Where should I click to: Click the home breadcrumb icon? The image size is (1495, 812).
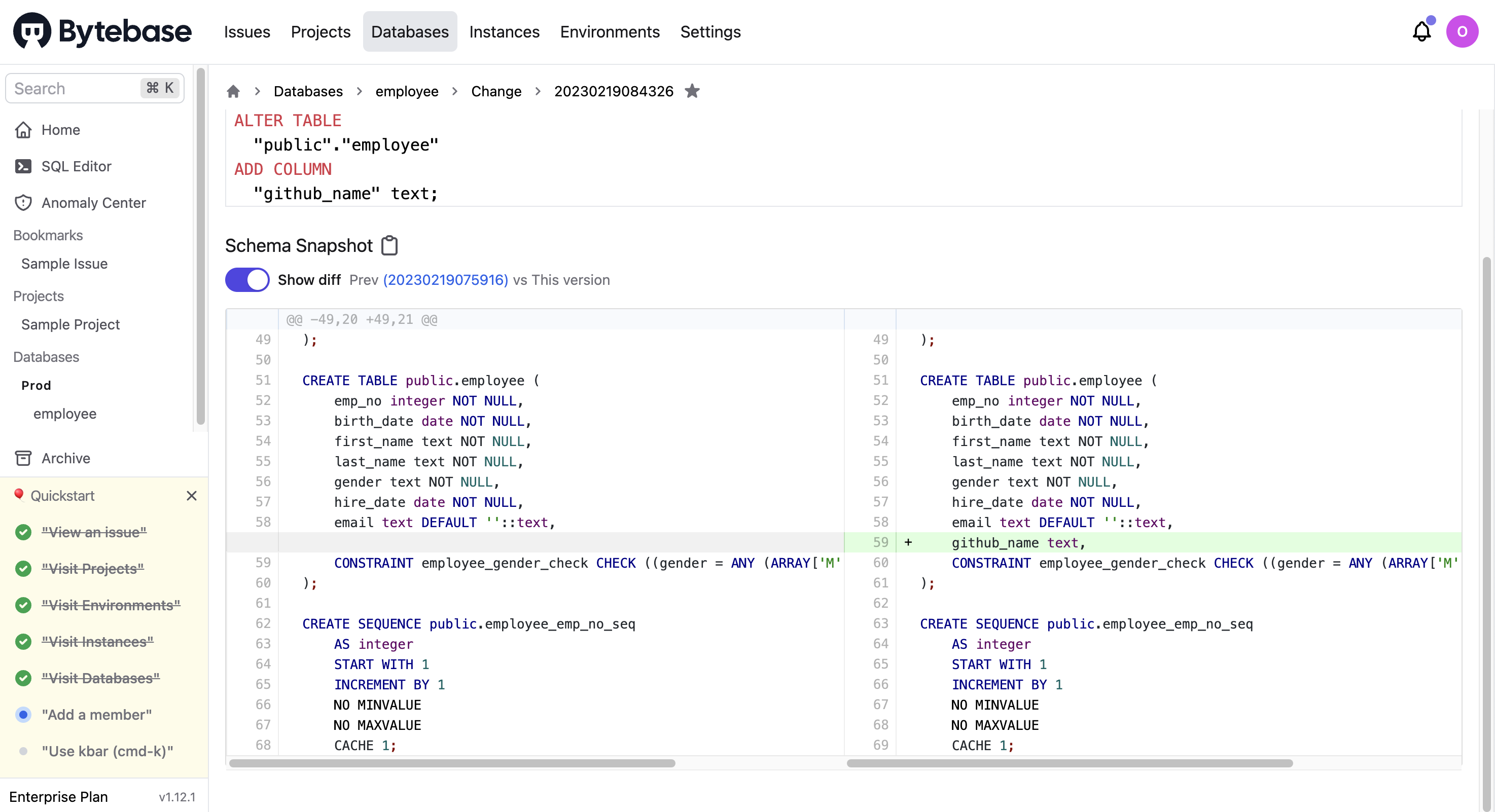click(233, 92)
